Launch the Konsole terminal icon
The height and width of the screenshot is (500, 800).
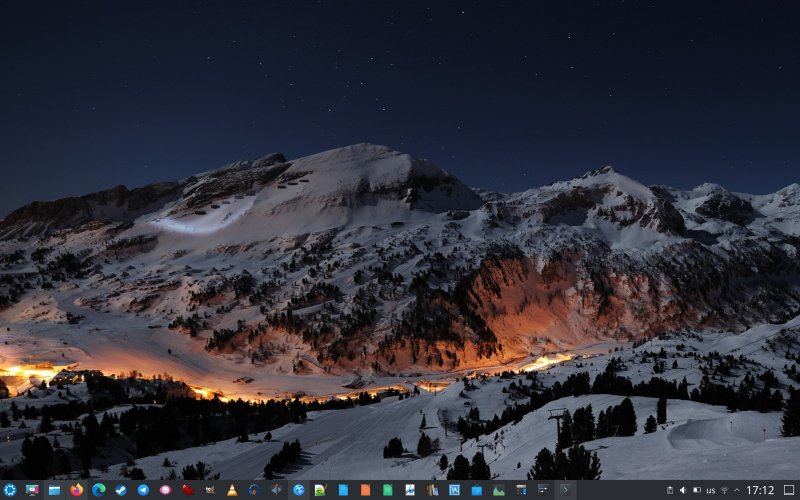(x=565, y=490)
